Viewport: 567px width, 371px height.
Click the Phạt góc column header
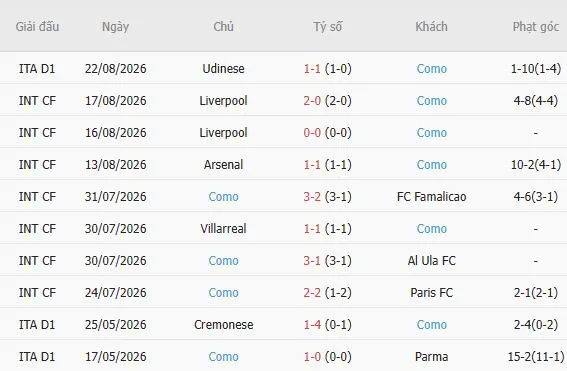click(536, 27)
